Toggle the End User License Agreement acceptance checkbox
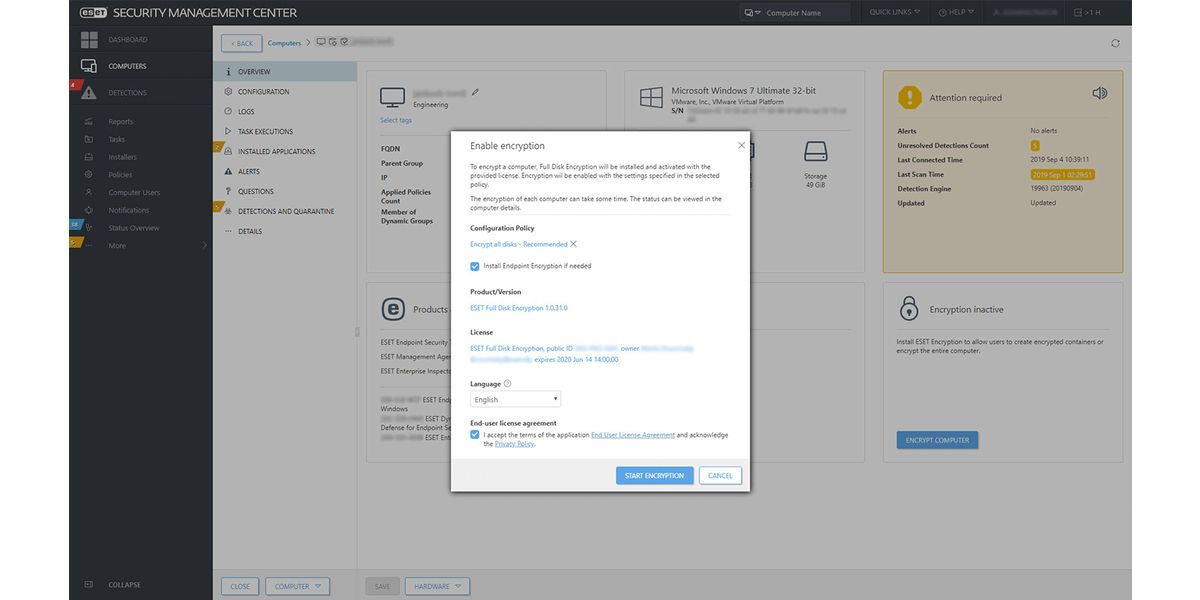The width and height of the screenshot is (1200, 600). [475, 434]
